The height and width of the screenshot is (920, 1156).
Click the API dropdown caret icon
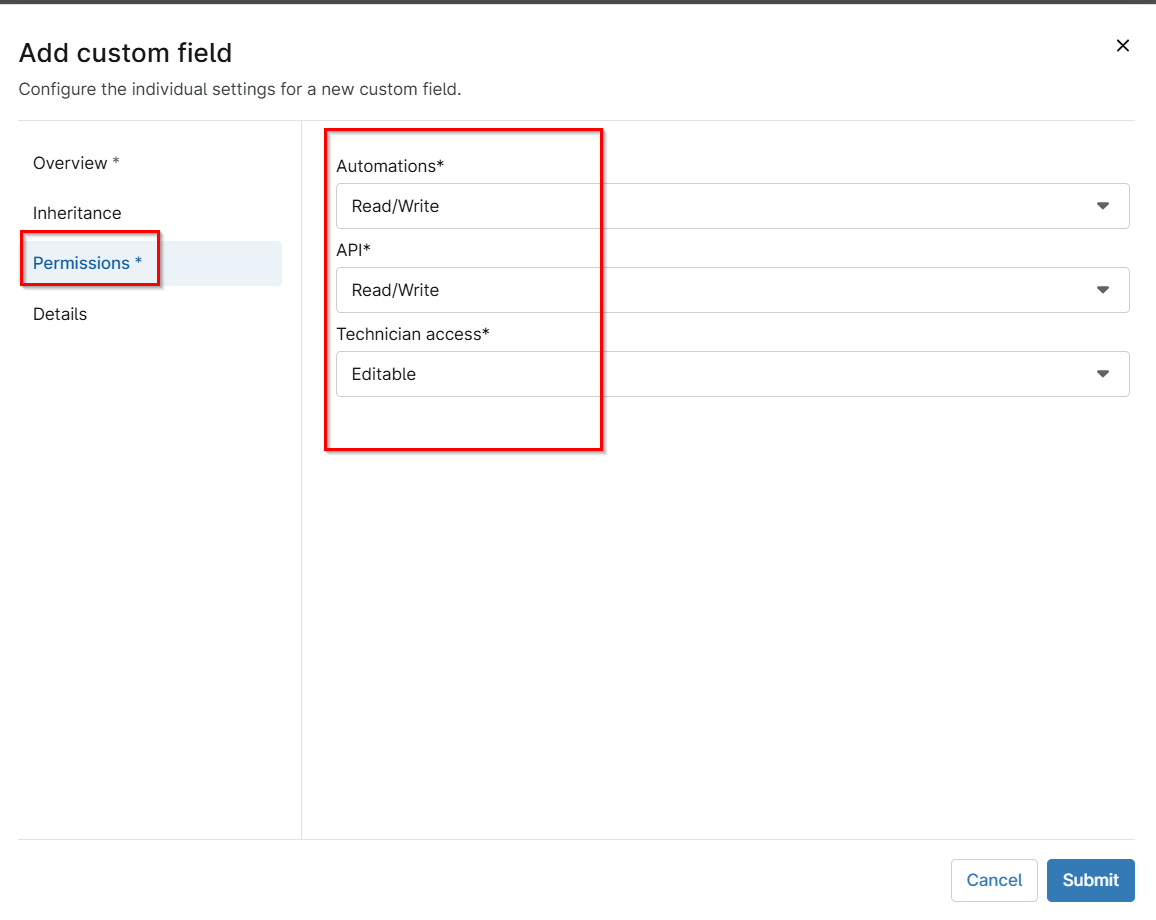pyautogui.click(x=1103, y=290)
